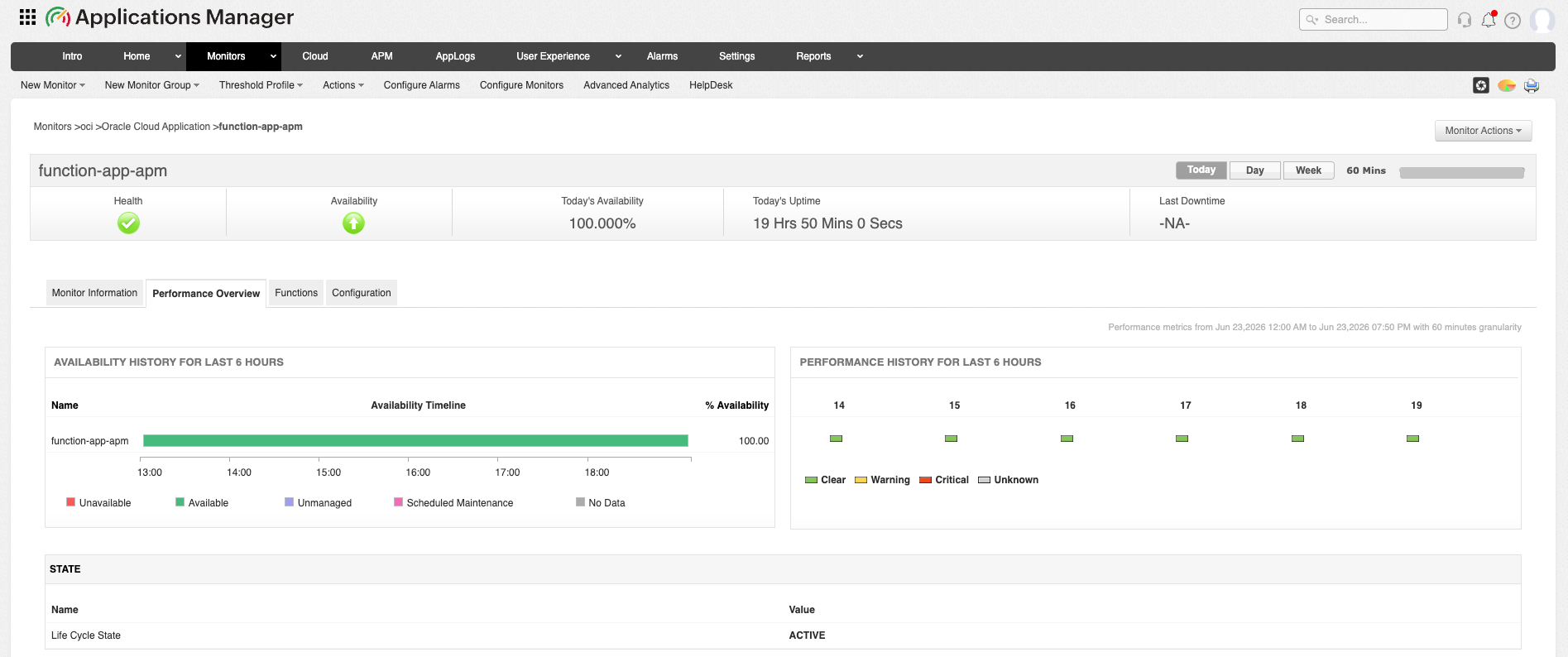Open the pie chart reports icon
Screen dimensions: 1568x657
[1507, 85]
